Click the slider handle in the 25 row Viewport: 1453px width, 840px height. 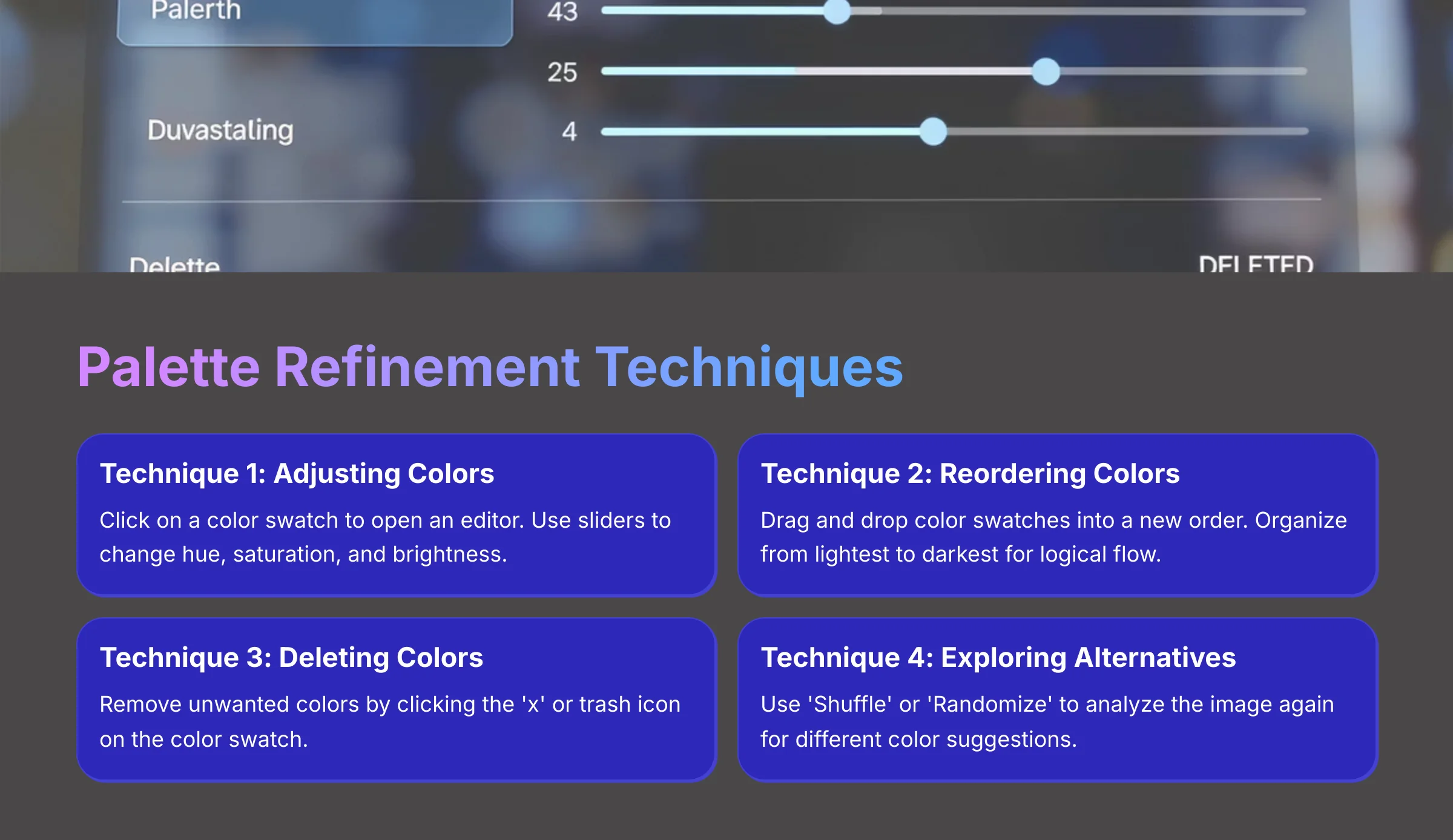tap(1046, 71)
